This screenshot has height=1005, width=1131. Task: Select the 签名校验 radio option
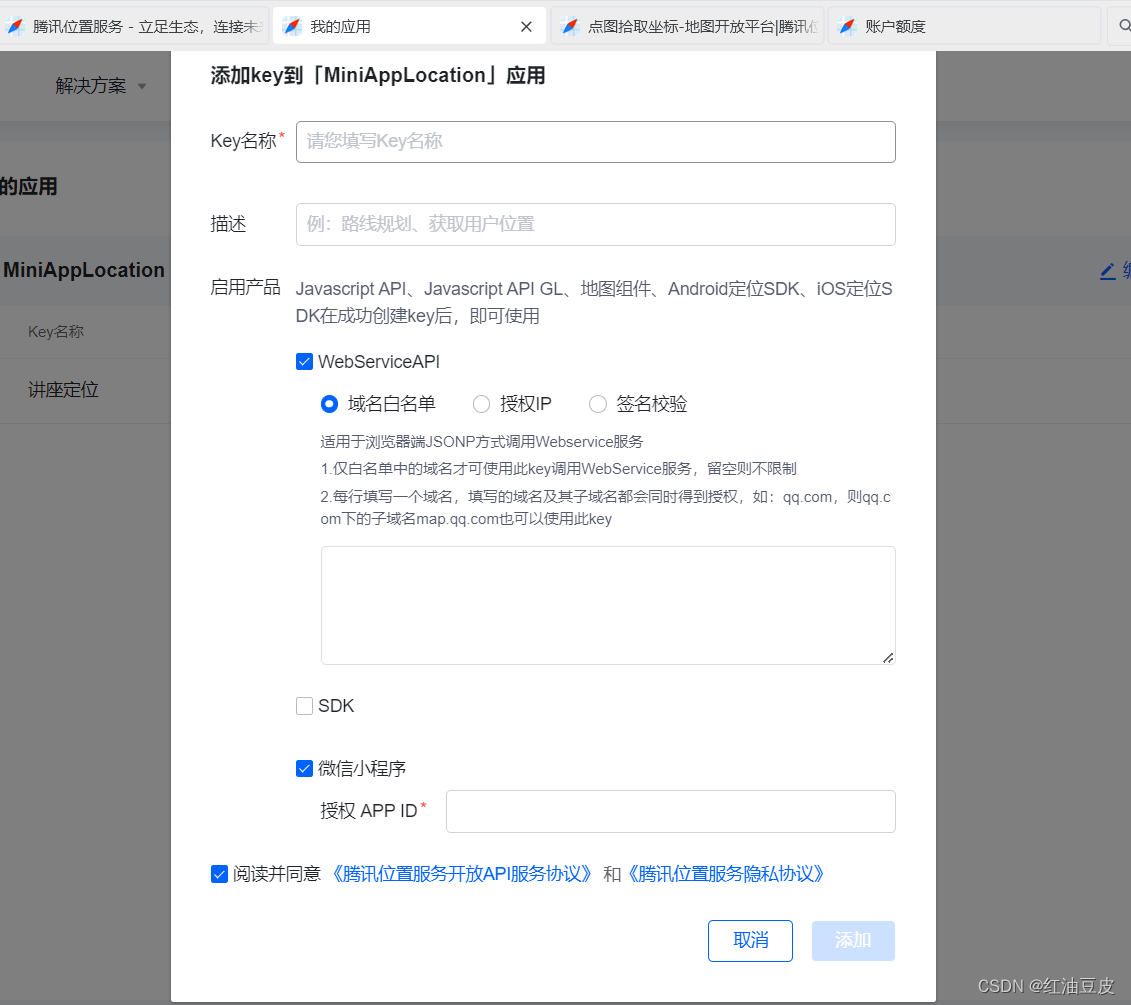coord(597,404)
